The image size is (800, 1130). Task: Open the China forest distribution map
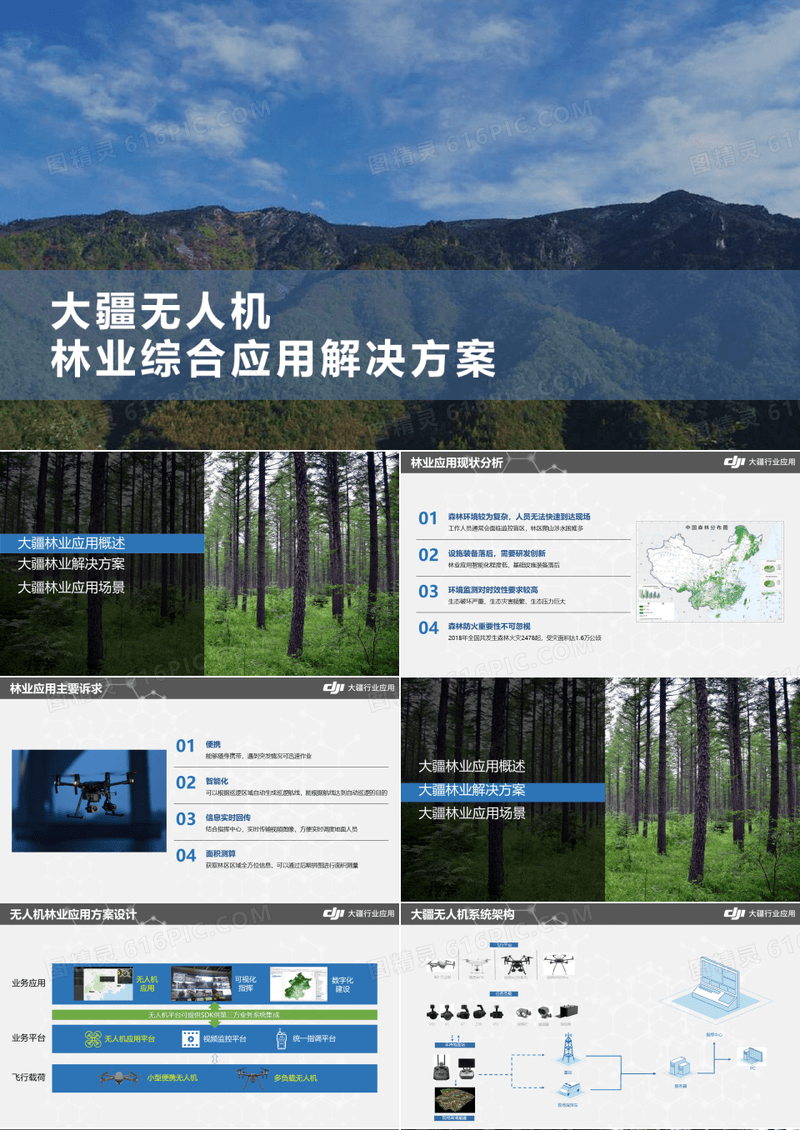[710, 572]
